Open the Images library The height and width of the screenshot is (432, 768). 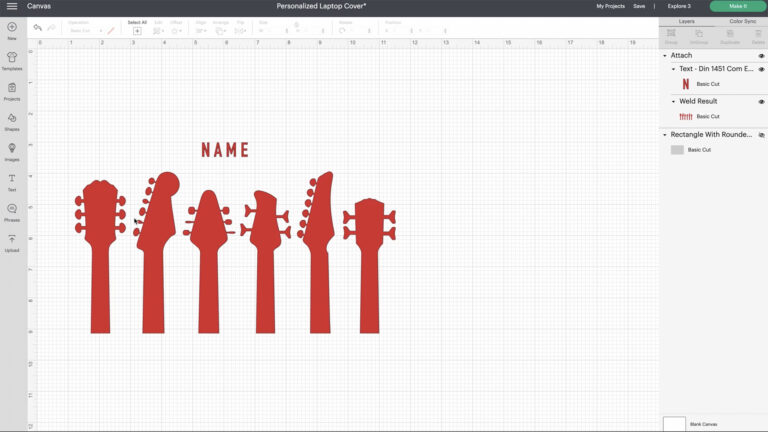click(x=12, y=152)
